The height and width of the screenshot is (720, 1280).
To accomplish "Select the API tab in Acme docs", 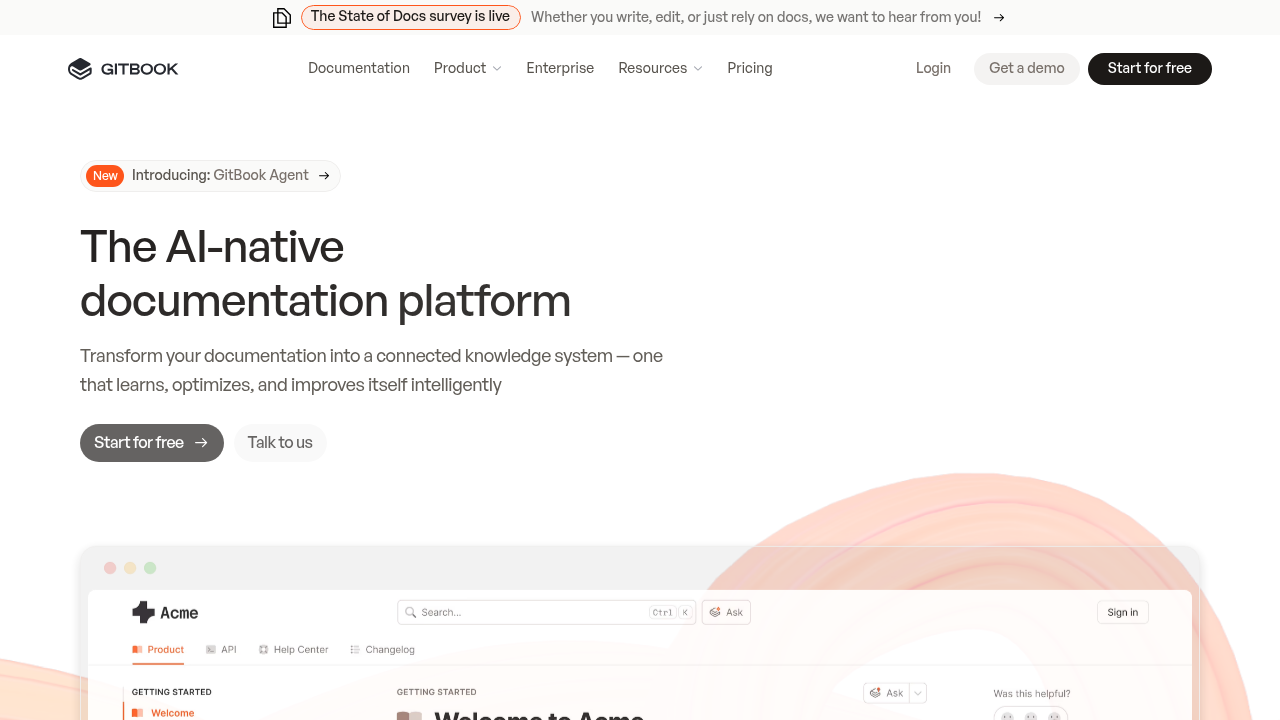I will point(221,650).
